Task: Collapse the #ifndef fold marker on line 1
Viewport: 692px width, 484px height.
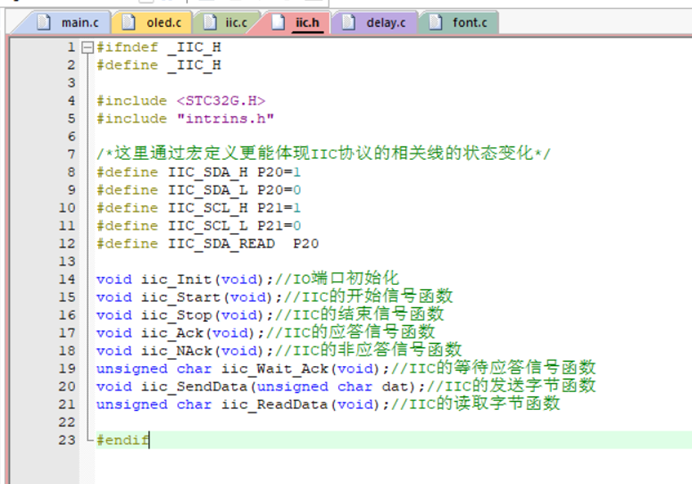Action: [x=87, y=48]
